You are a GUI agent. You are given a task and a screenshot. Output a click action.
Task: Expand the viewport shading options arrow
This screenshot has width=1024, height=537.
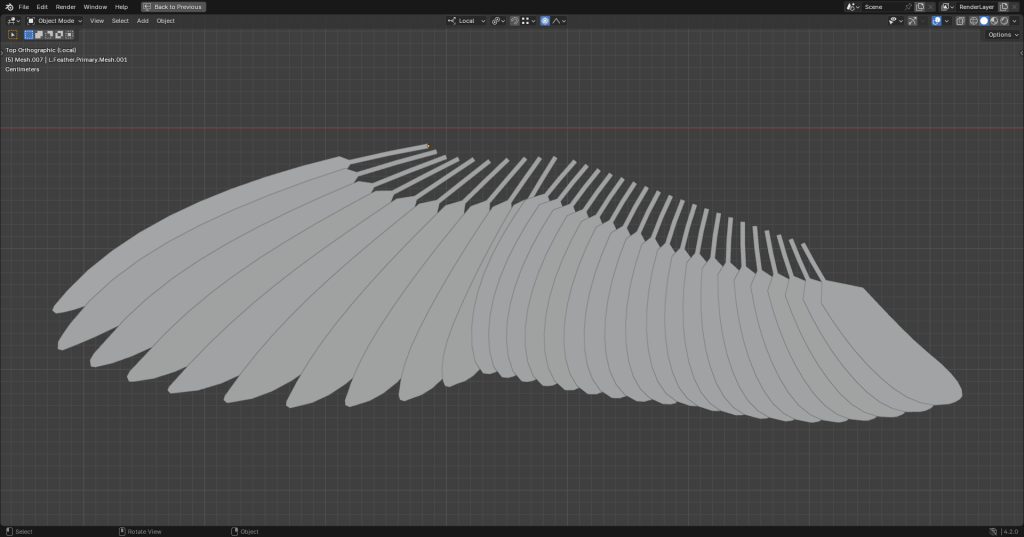(x=1014, y=21)
